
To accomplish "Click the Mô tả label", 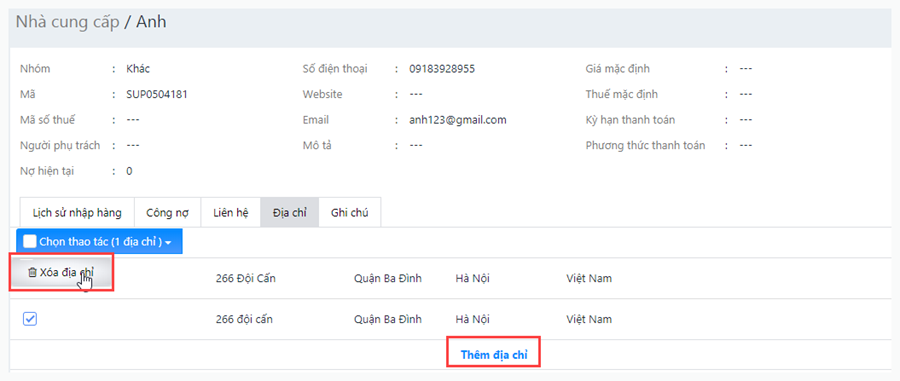I will [317, 146].
